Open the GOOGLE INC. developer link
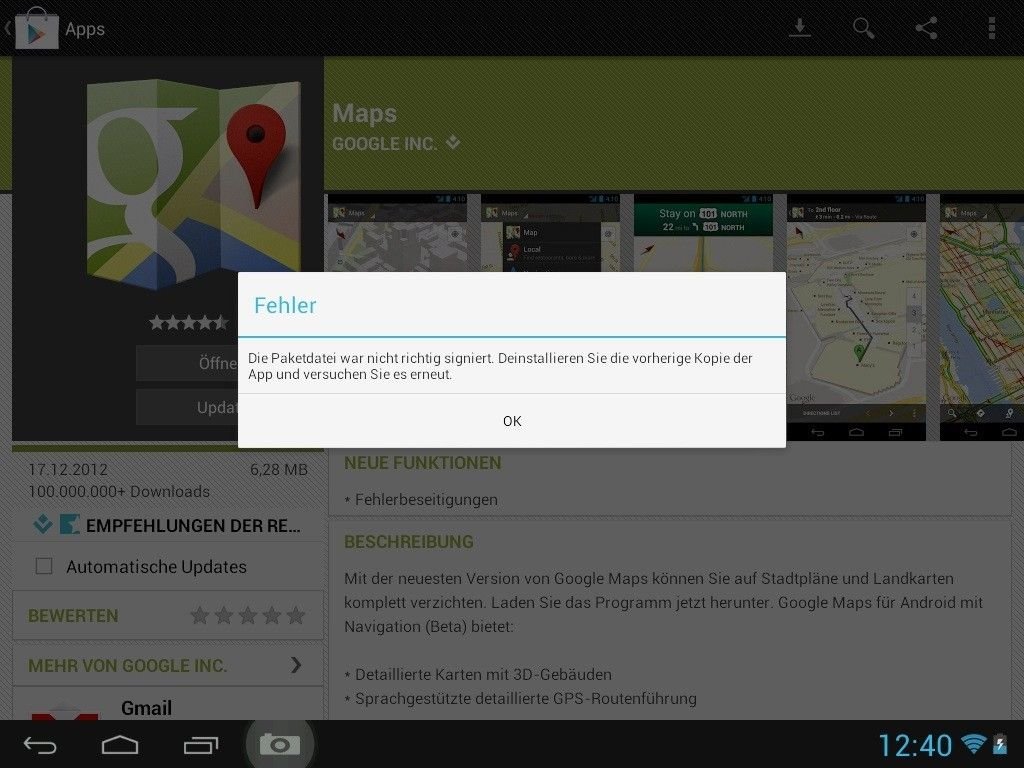 coord(384,144)
